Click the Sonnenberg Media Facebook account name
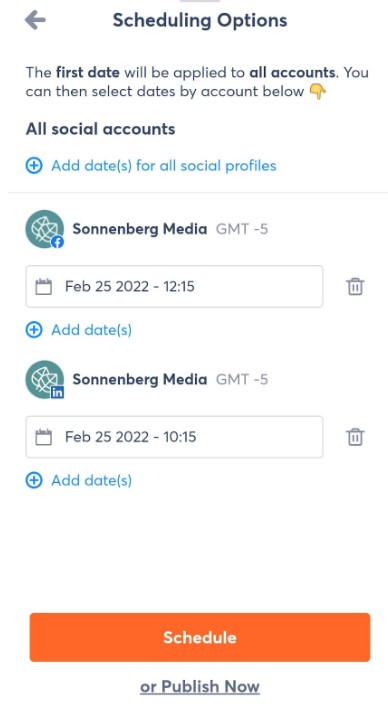 click(x=140, y=229)
